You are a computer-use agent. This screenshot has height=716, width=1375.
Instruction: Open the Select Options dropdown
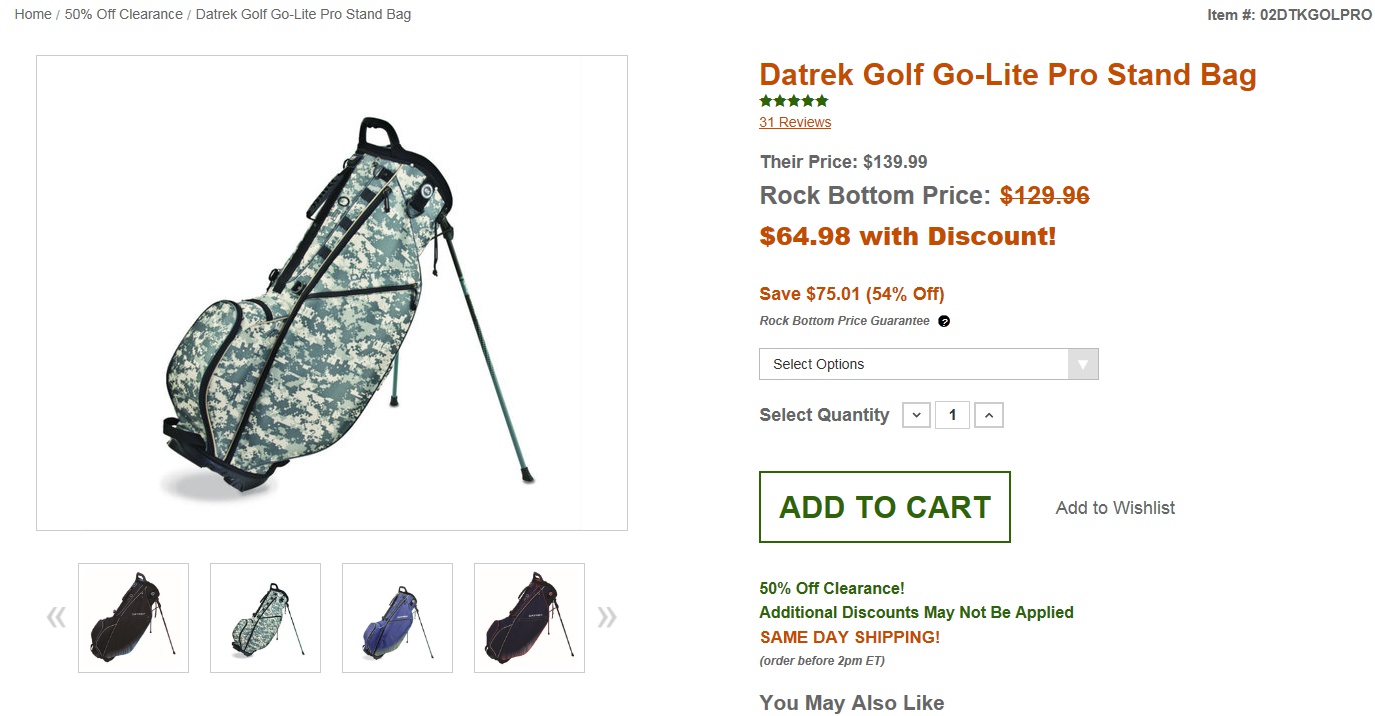point(913,364)
